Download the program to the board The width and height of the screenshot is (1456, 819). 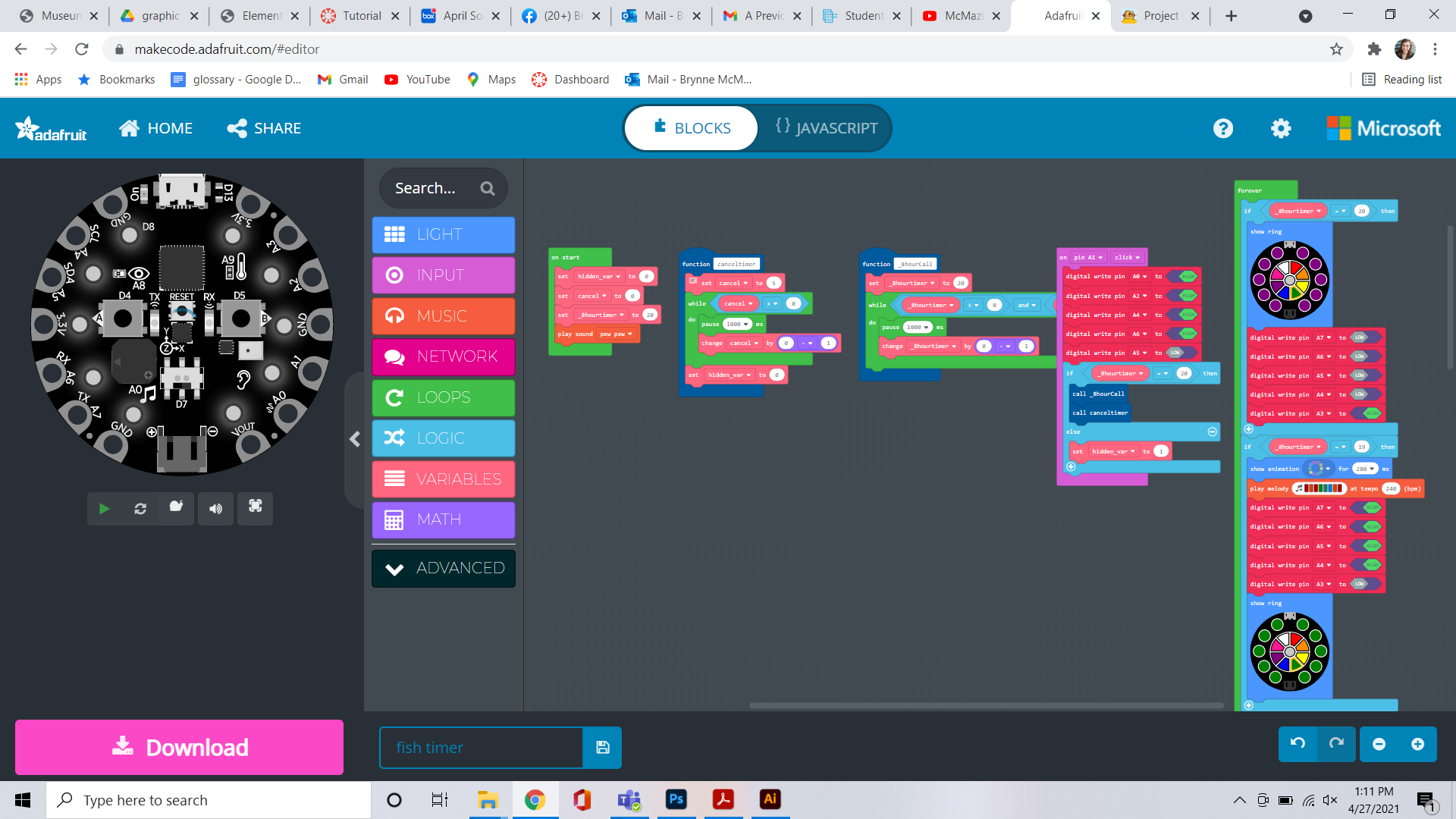179,747
